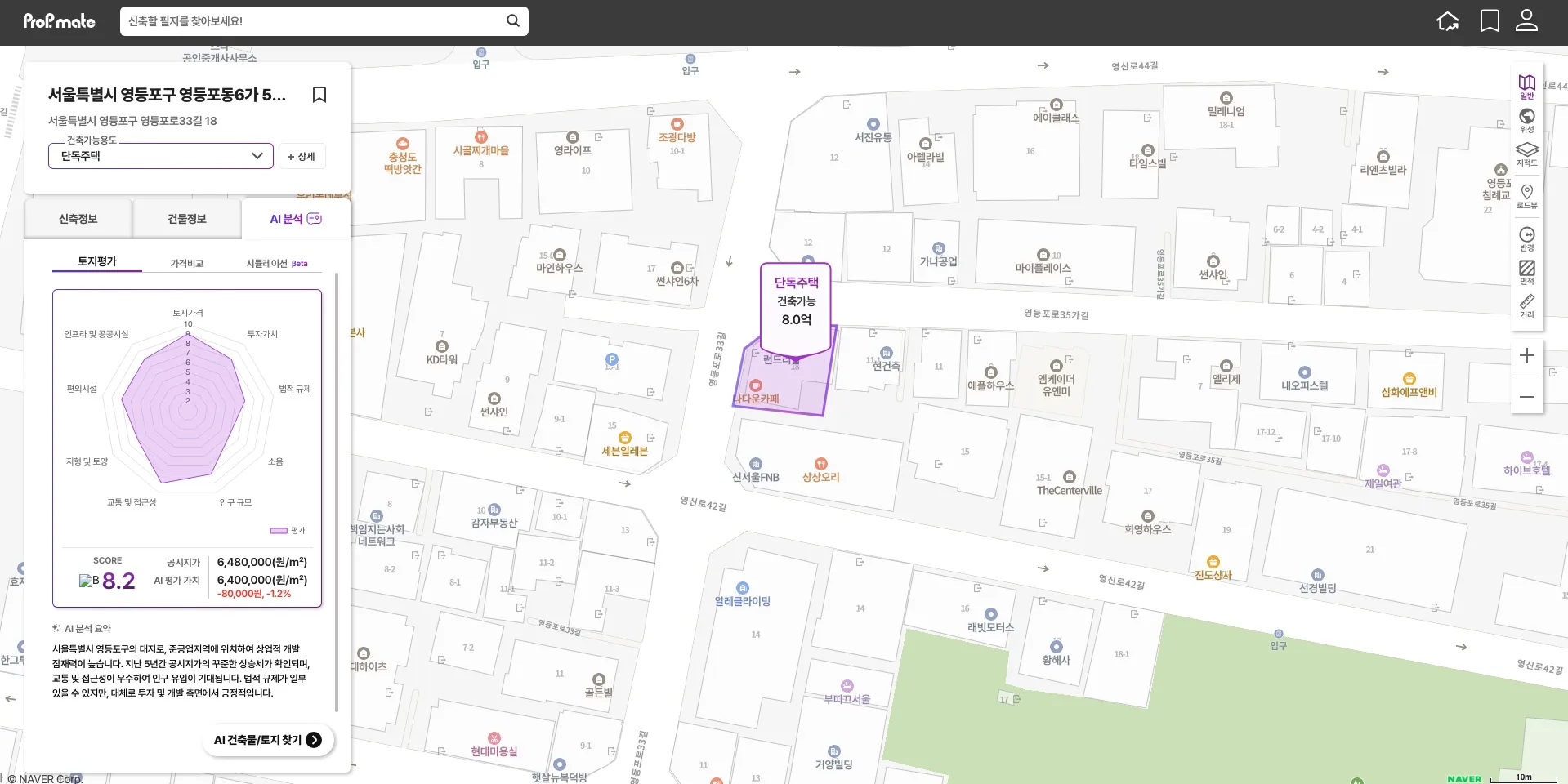Click the 골든빌 building marker

pyautogui.click(x=598, y=687)
